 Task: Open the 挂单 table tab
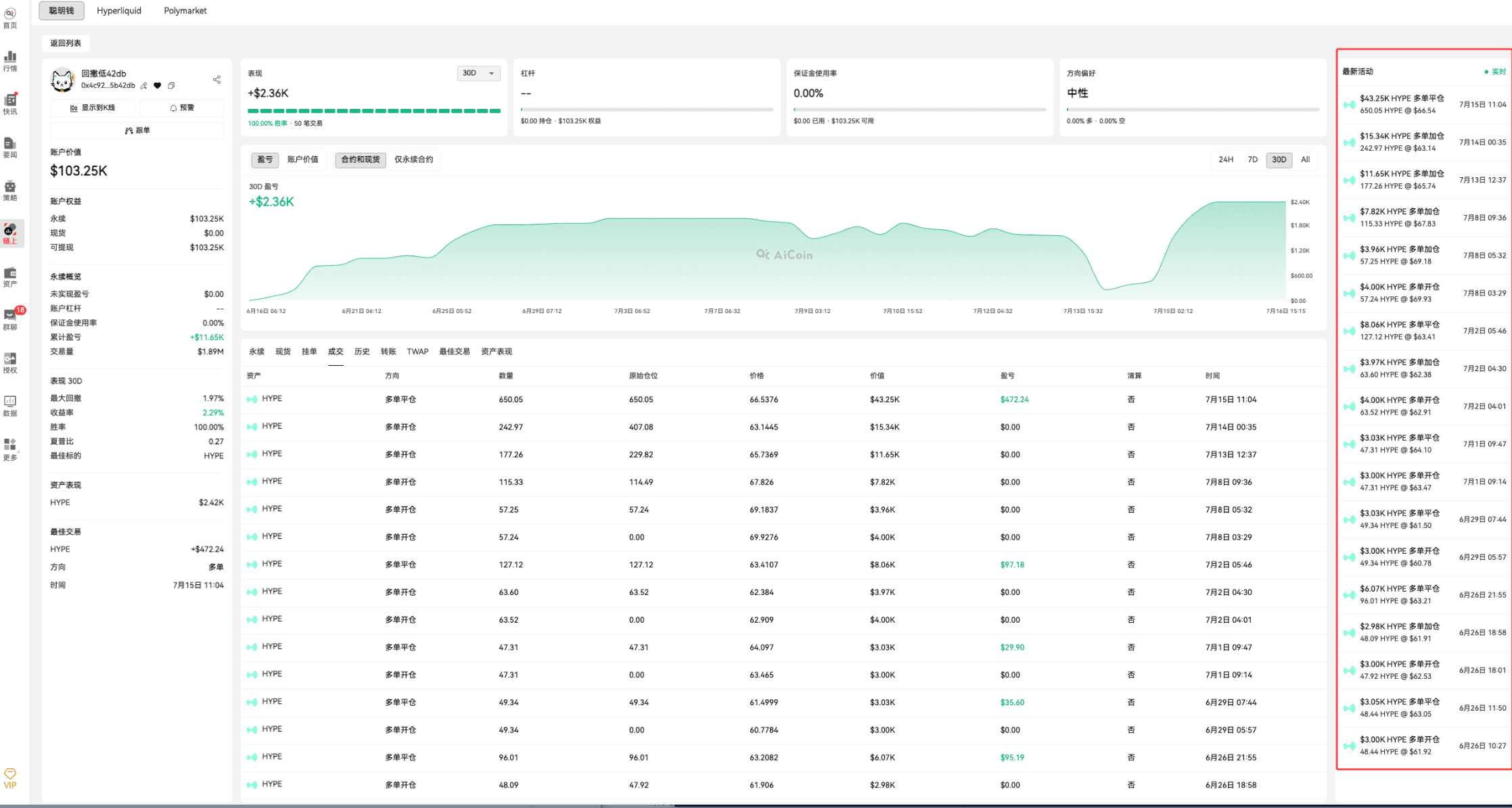coord(309,352)
